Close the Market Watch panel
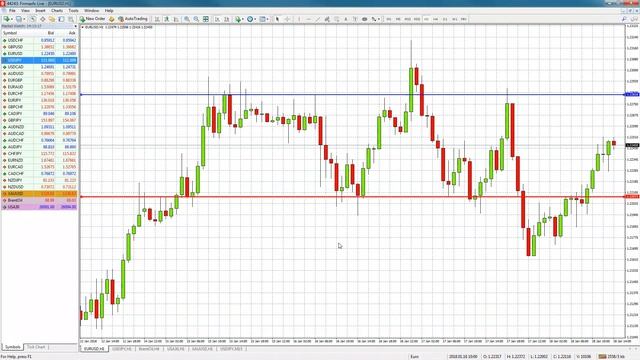 pos(76,26)
